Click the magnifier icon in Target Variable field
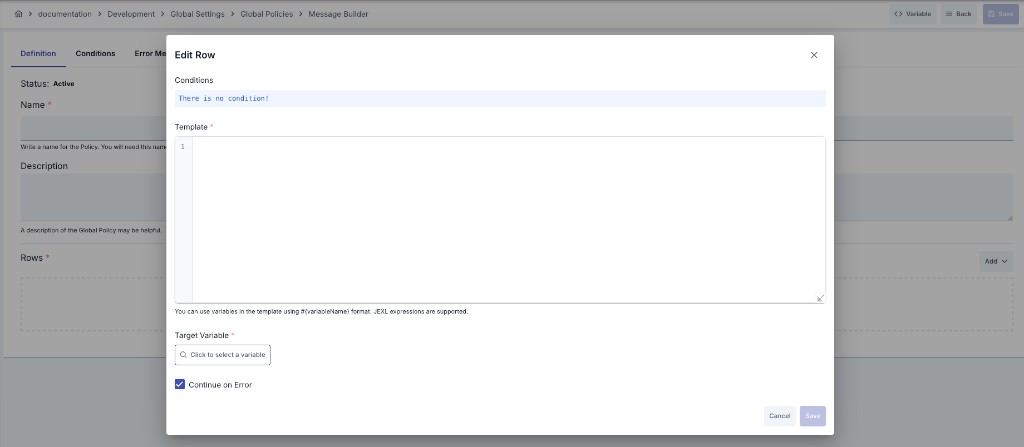The height and width of the screenshot is (447, 1024). 184,355
